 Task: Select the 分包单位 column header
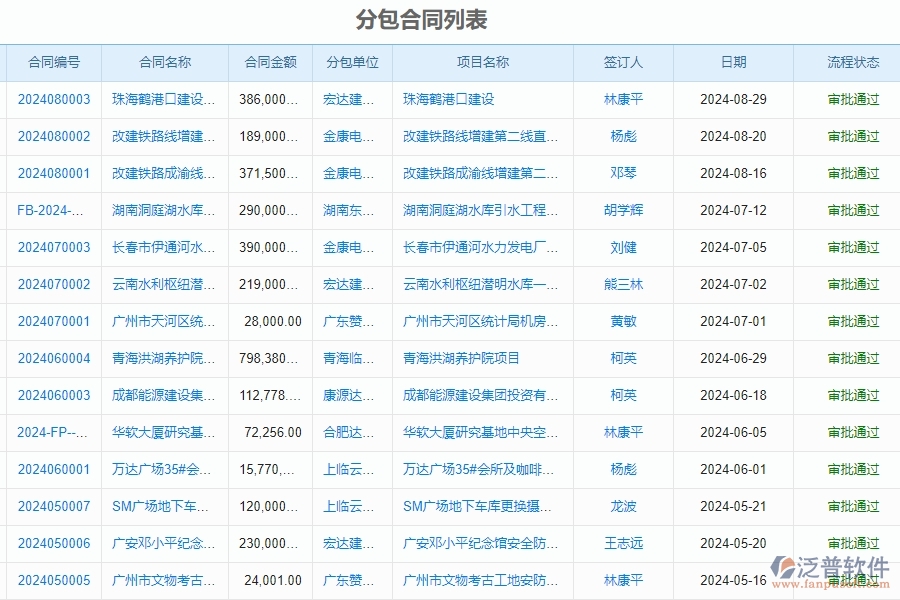click(350, 62)
